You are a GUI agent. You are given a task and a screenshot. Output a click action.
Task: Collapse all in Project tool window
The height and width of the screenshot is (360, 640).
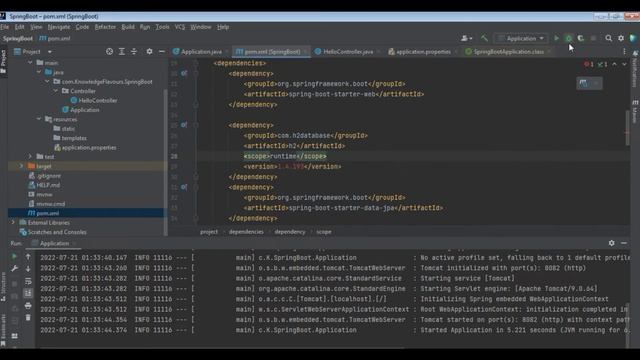(x=134, y=51)
